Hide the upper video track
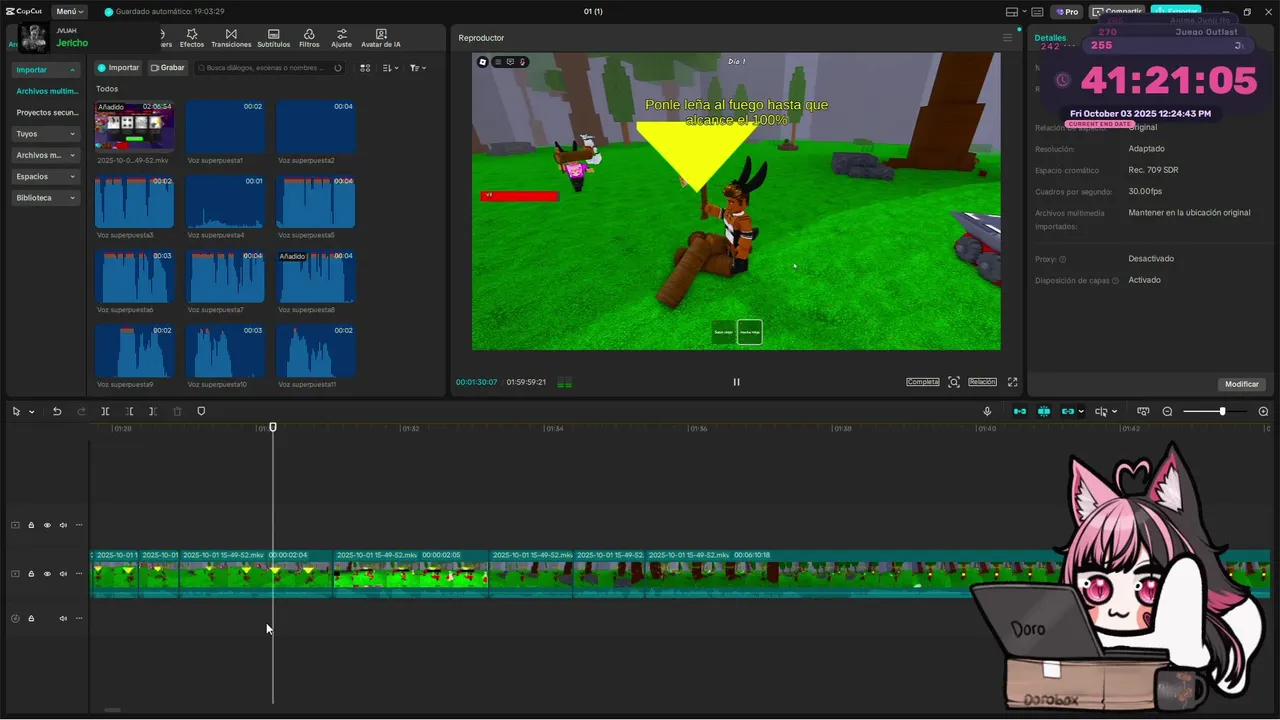 point(47,525)
